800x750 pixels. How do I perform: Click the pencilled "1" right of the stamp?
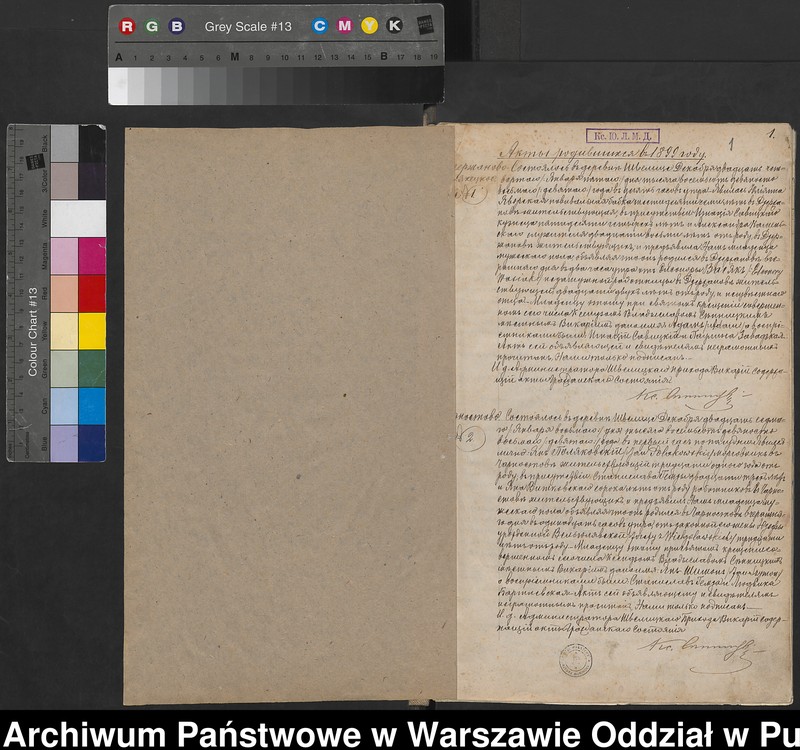pyautogui.click(x=731, y=144)
